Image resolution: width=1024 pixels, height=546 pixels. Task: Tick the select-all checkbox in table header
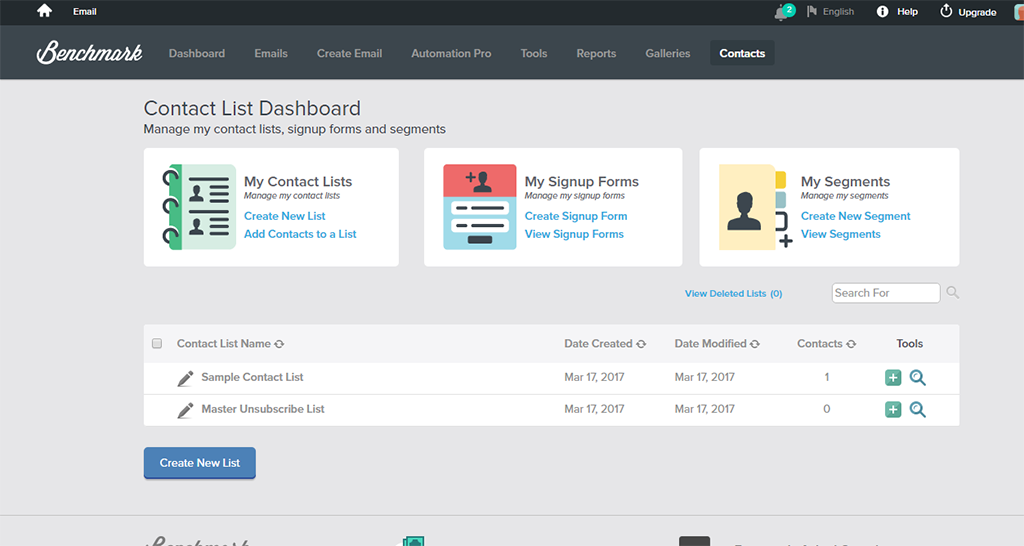click(x=157, y=344)
